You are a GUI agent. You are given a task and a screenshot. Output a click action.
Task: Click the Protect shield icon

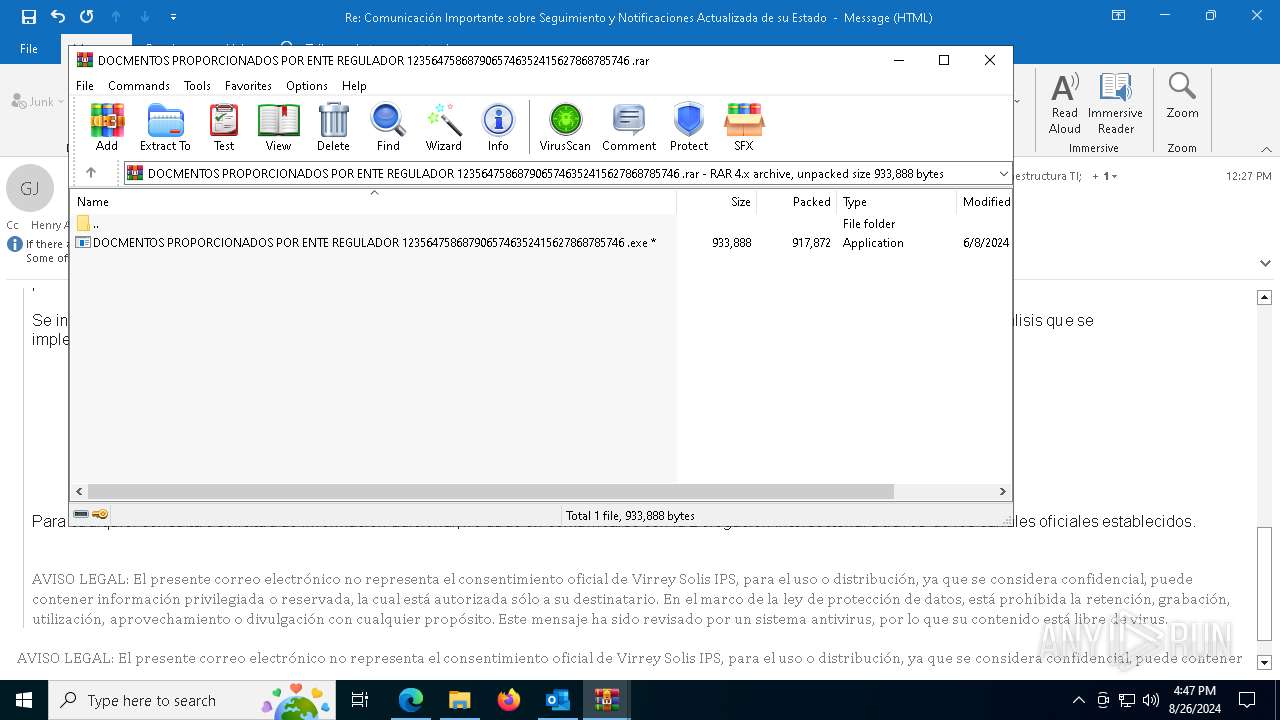coord(689,127)
